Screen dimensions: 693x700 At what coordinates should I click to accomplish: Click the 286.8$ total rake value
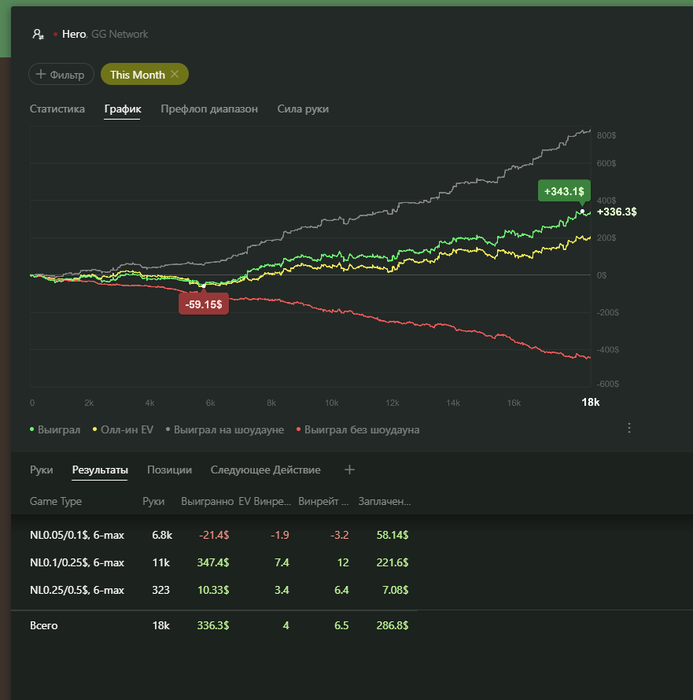392,625
